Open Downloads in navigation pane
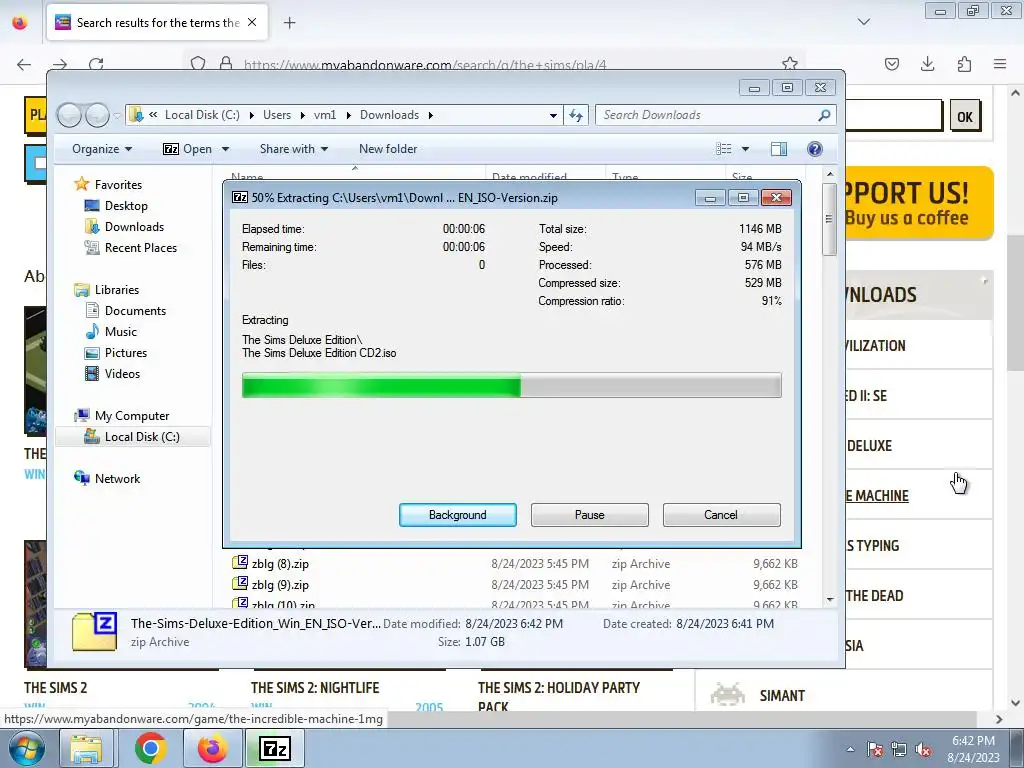The width and height of the screenshot is (1024, 768). click(135, 227)
